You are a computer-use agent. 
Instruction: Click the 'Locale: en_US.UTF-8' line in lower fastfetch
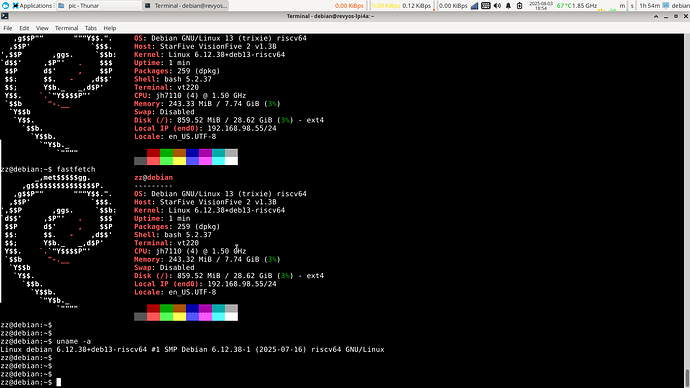click(x=175, y=293)
